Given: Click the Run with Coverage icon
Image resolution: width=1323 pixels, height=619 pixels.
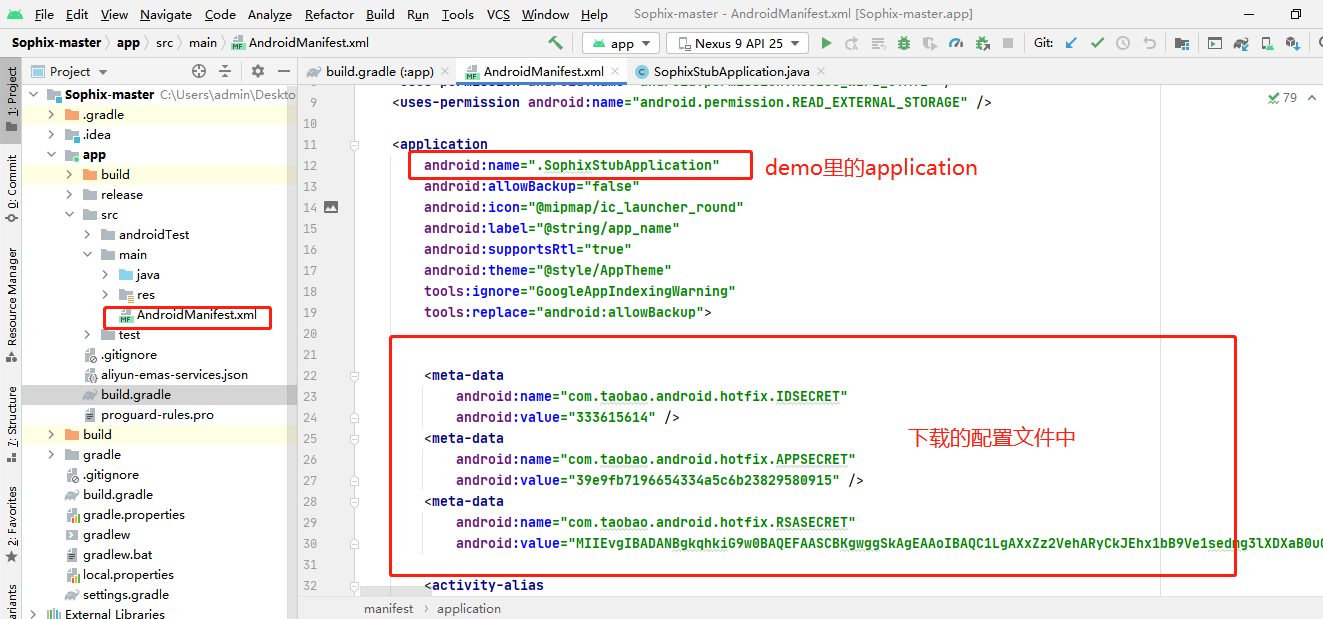Looking at the screenshot, I should pyautogui.click(x=930, y=43).
